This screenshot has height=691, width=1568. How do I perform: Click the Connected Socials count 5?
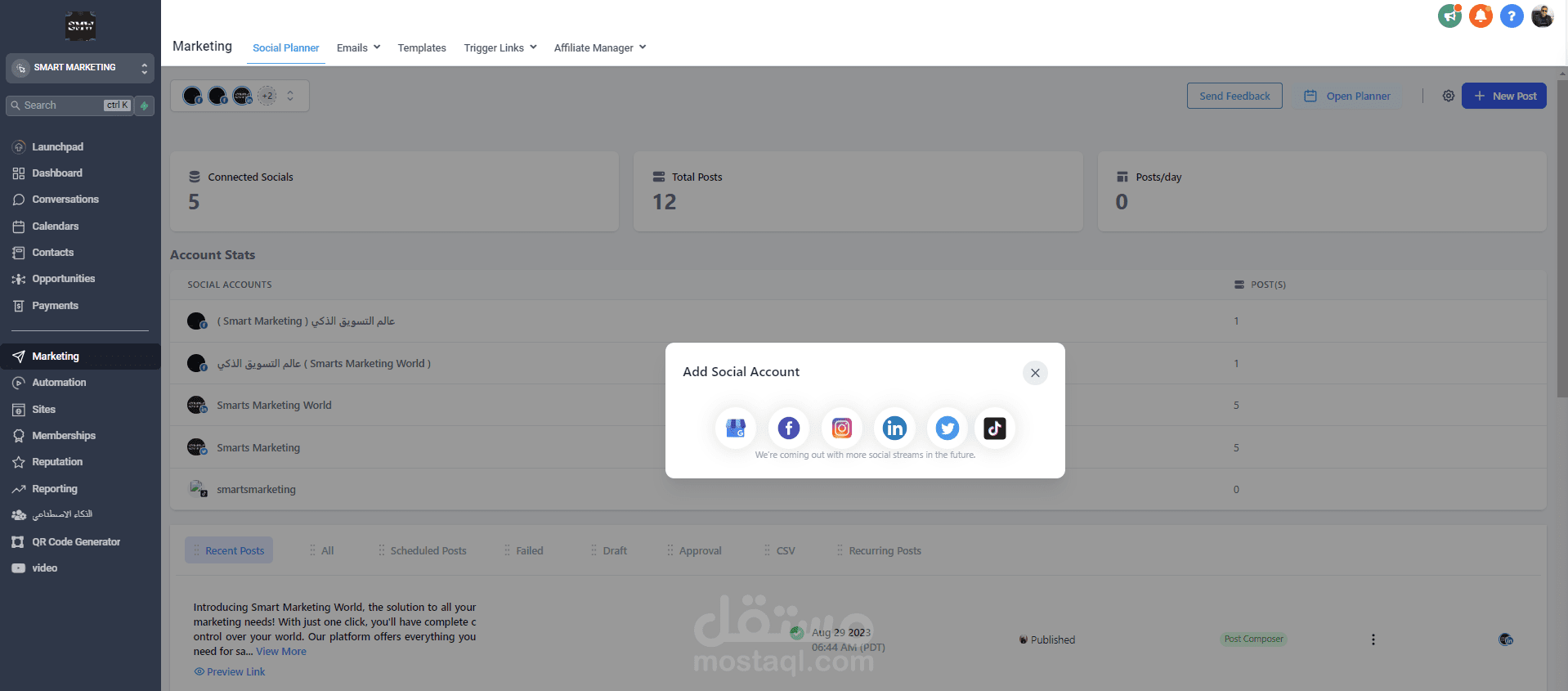(194, 202)
